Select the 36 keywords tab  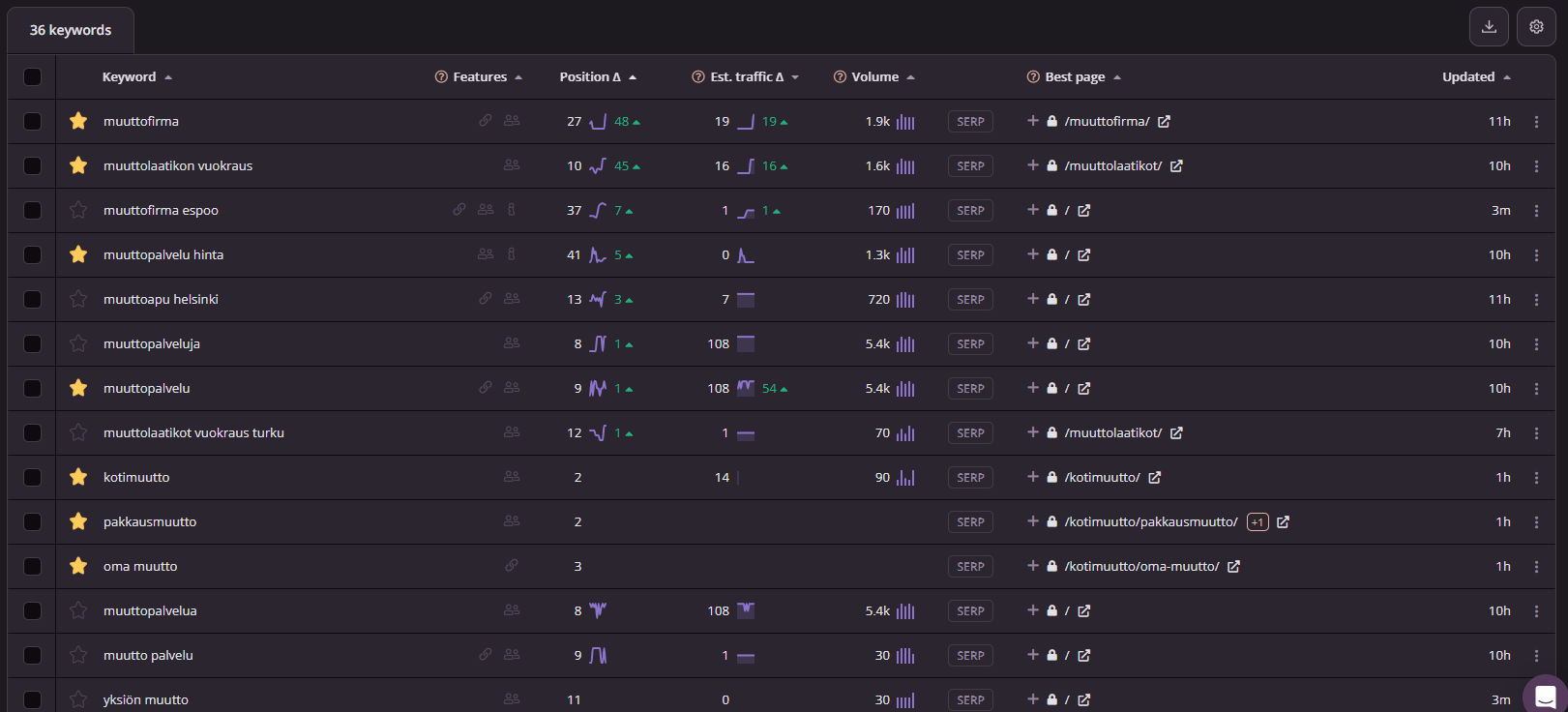tap(71, 30)
